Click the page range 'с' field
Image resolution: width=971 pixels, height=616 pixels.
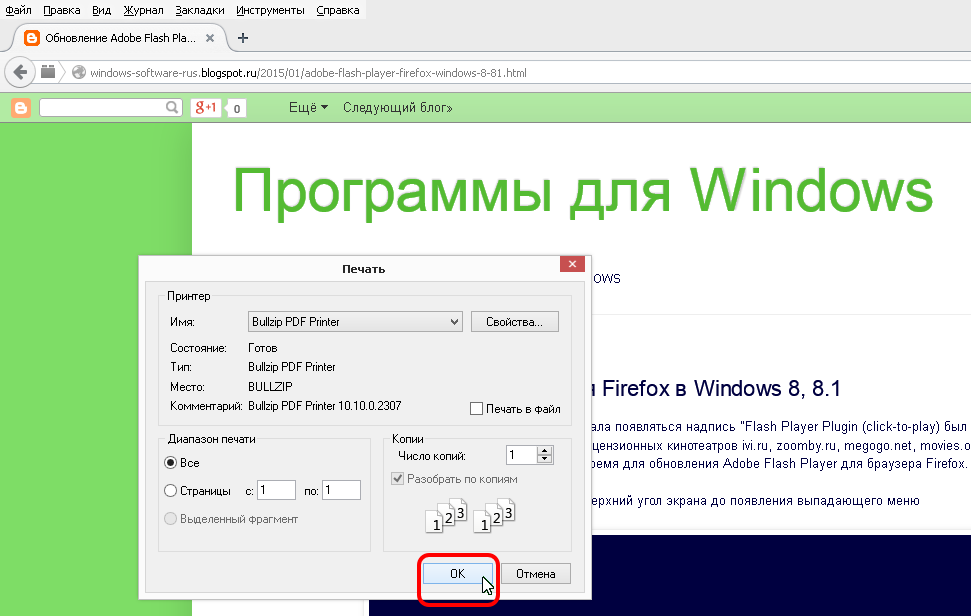pyautogui.click(x=276, y=490)
